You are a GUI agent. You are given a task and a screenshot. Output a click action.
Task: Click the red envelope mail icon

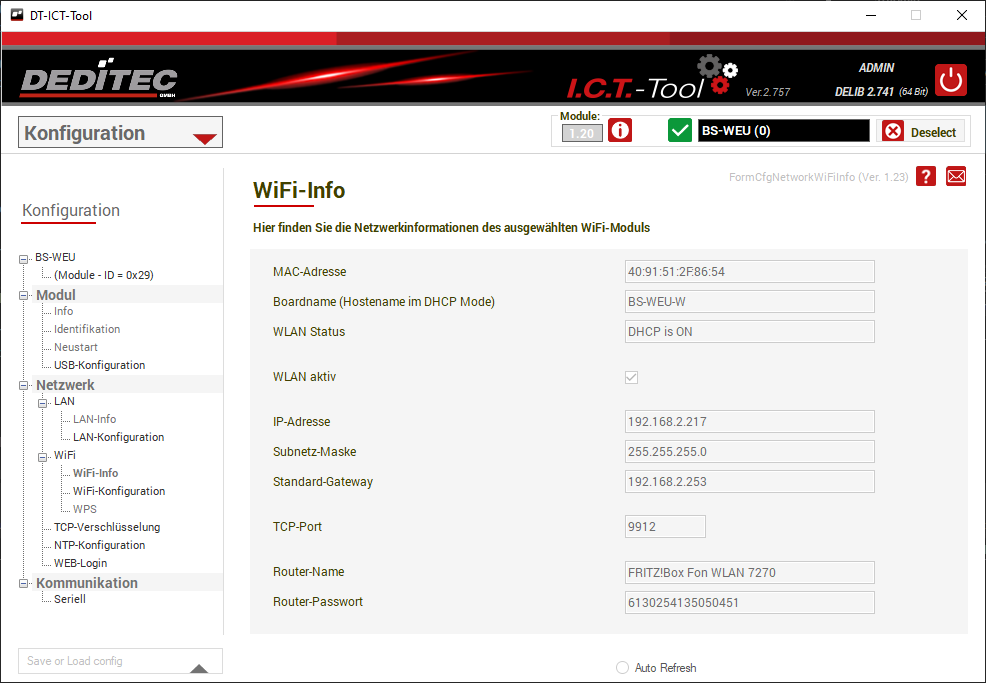[x=956, y=177]
